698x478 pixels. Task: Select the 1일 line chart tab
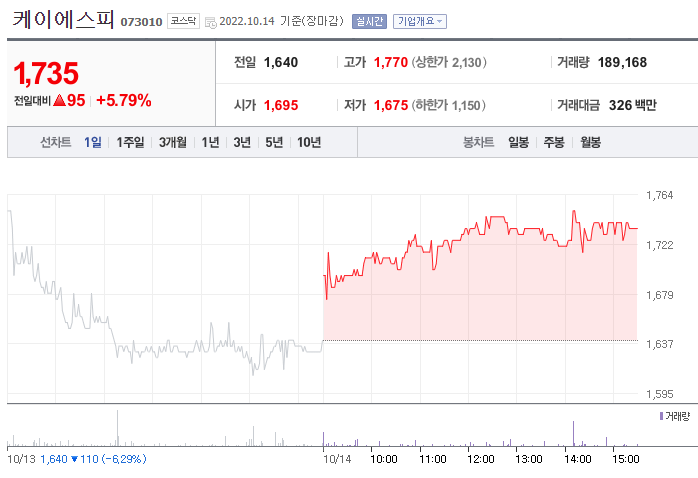93,142
